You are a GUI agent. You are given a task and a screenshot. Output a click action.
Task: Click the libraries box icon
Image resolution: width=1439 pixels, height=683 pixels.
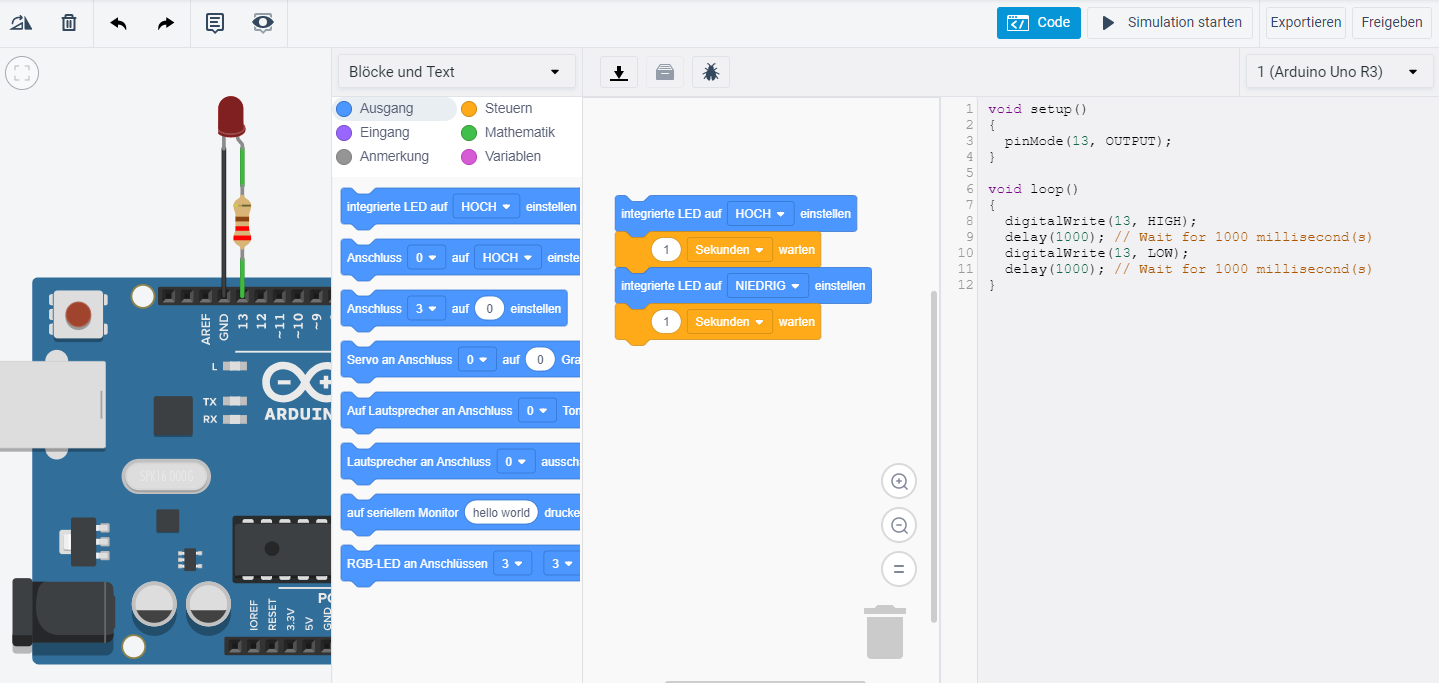point(665,72)
